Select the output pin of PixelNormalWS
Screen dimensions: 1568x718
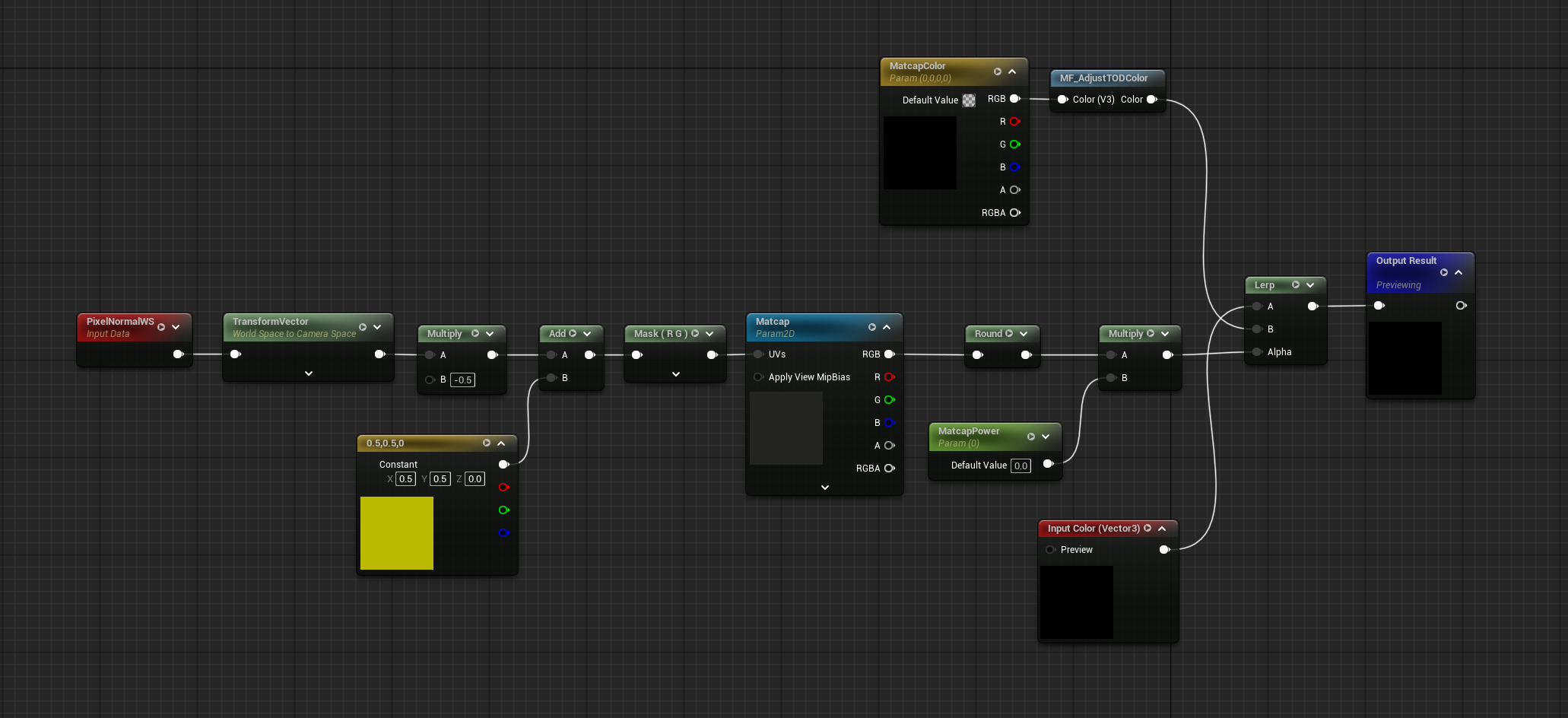178,354
